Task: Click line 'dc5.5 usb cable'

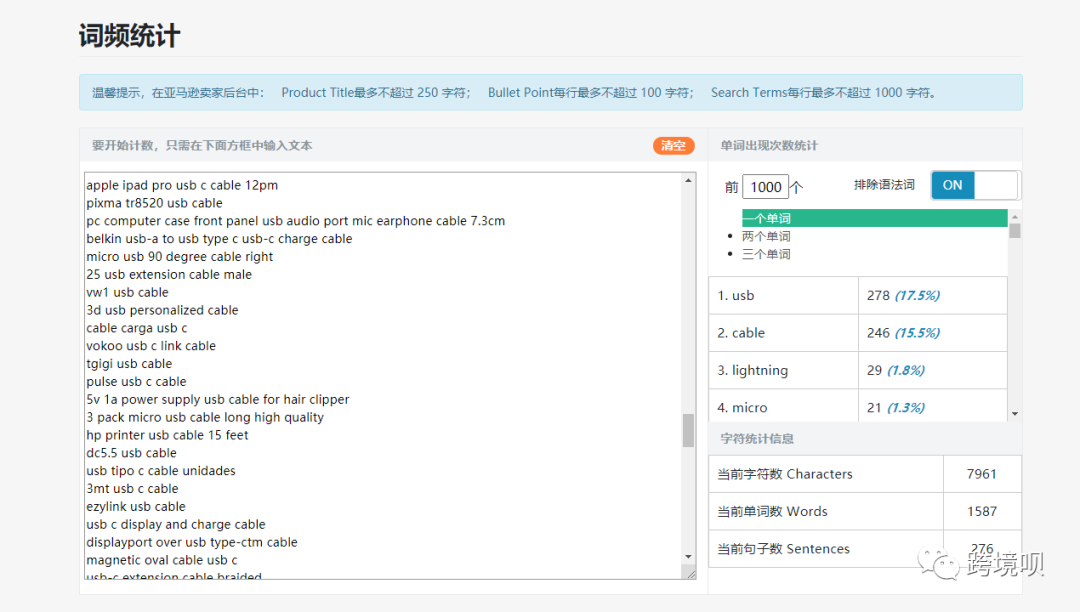Action: (x=132, y=454)
